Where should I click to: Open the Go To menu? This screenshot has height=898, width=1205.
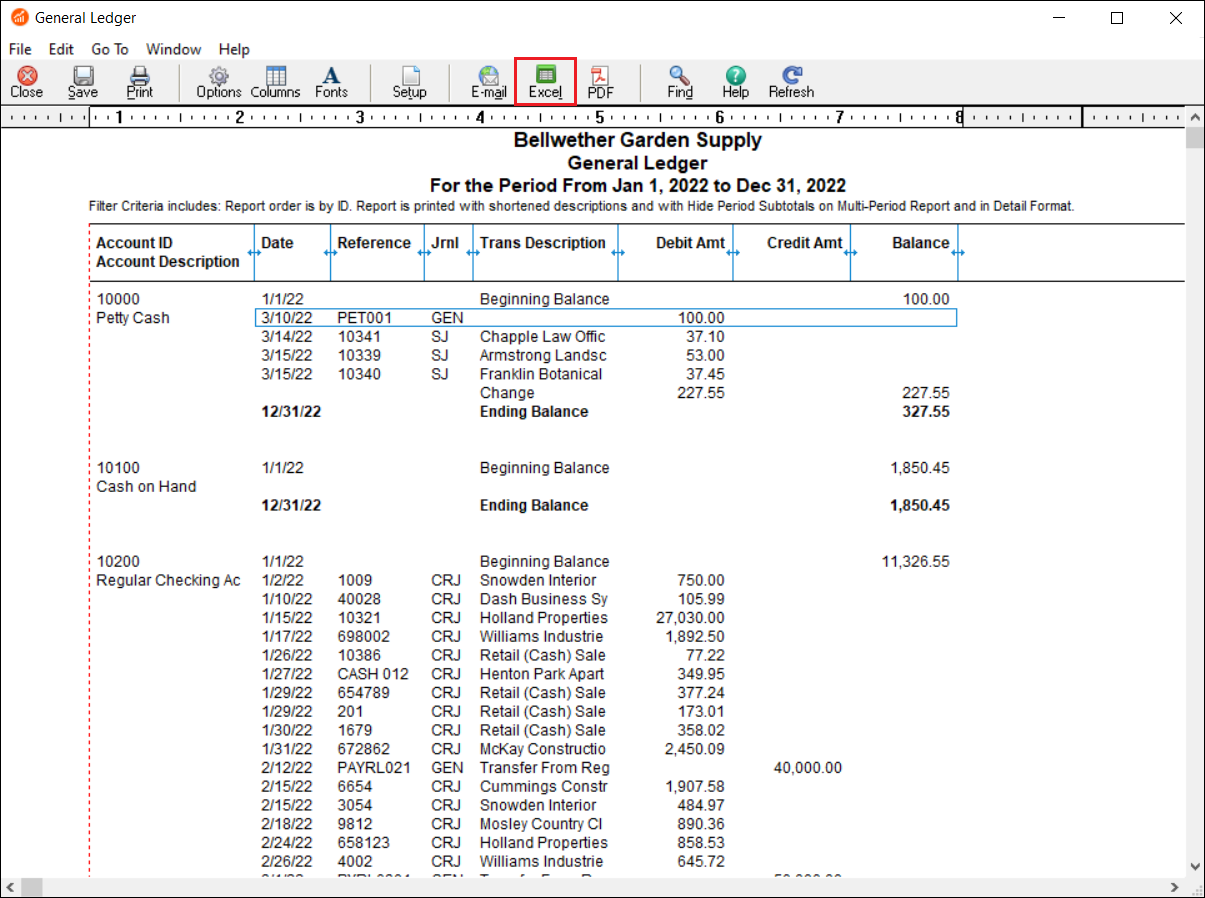[110, 49]
